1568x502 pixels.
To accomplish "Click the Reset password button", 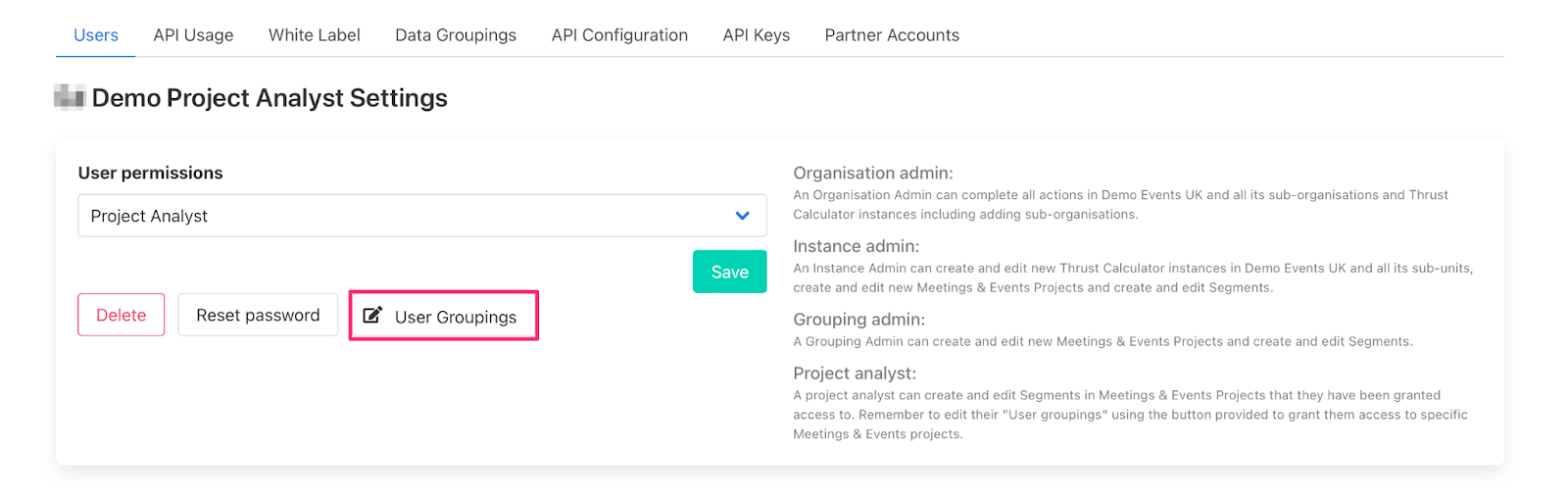I will (258, 315).
